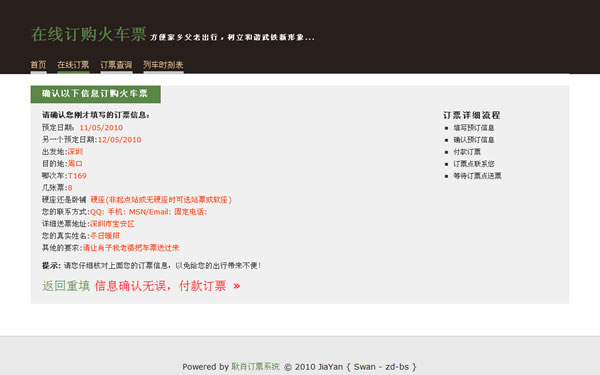600x375 pixels.
Task: Select the other requirements red text
Action: (131, 248)
